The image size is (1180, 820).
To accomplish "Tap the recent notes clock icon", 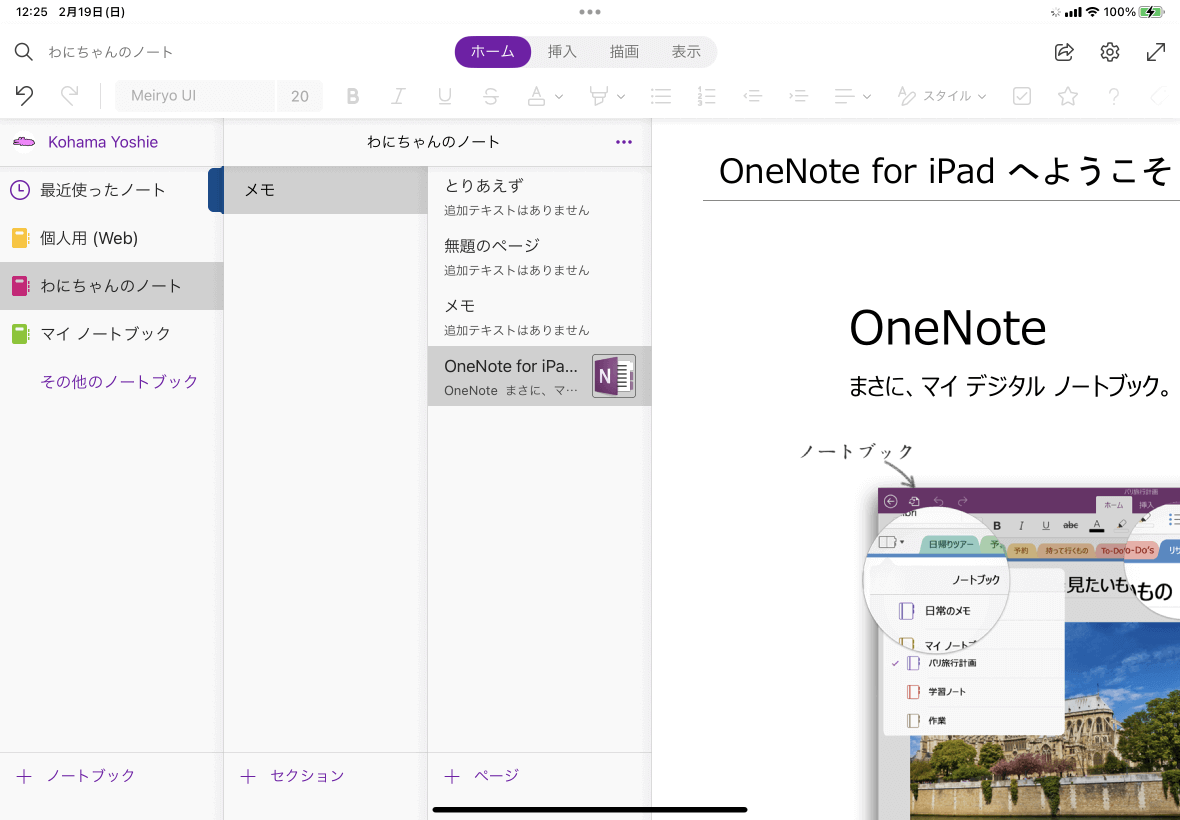I will (20, 190).
